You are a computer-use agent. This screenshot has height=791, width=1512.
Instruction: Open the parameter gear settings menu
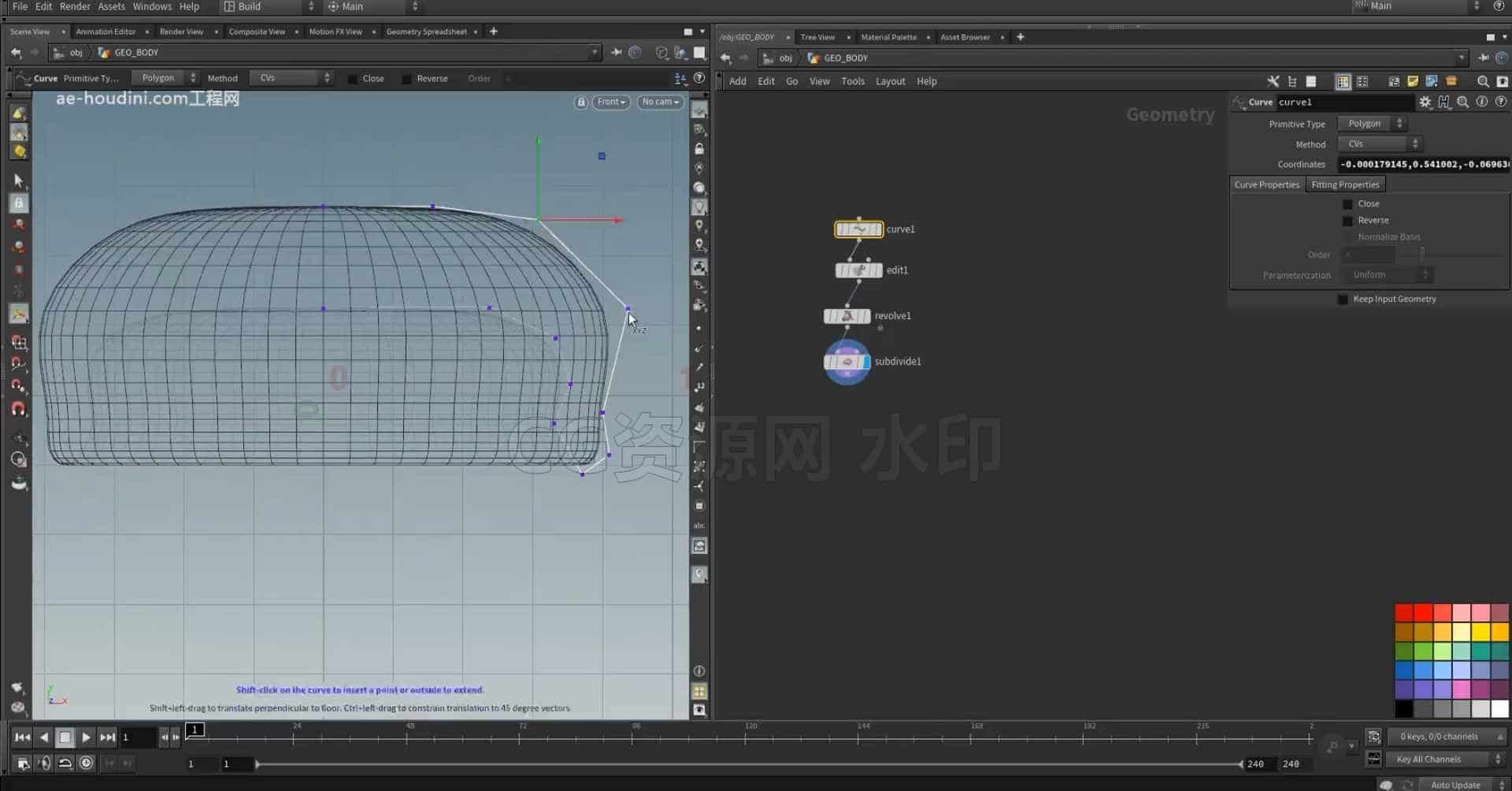pyautogui.click(x=1425, y=102)
